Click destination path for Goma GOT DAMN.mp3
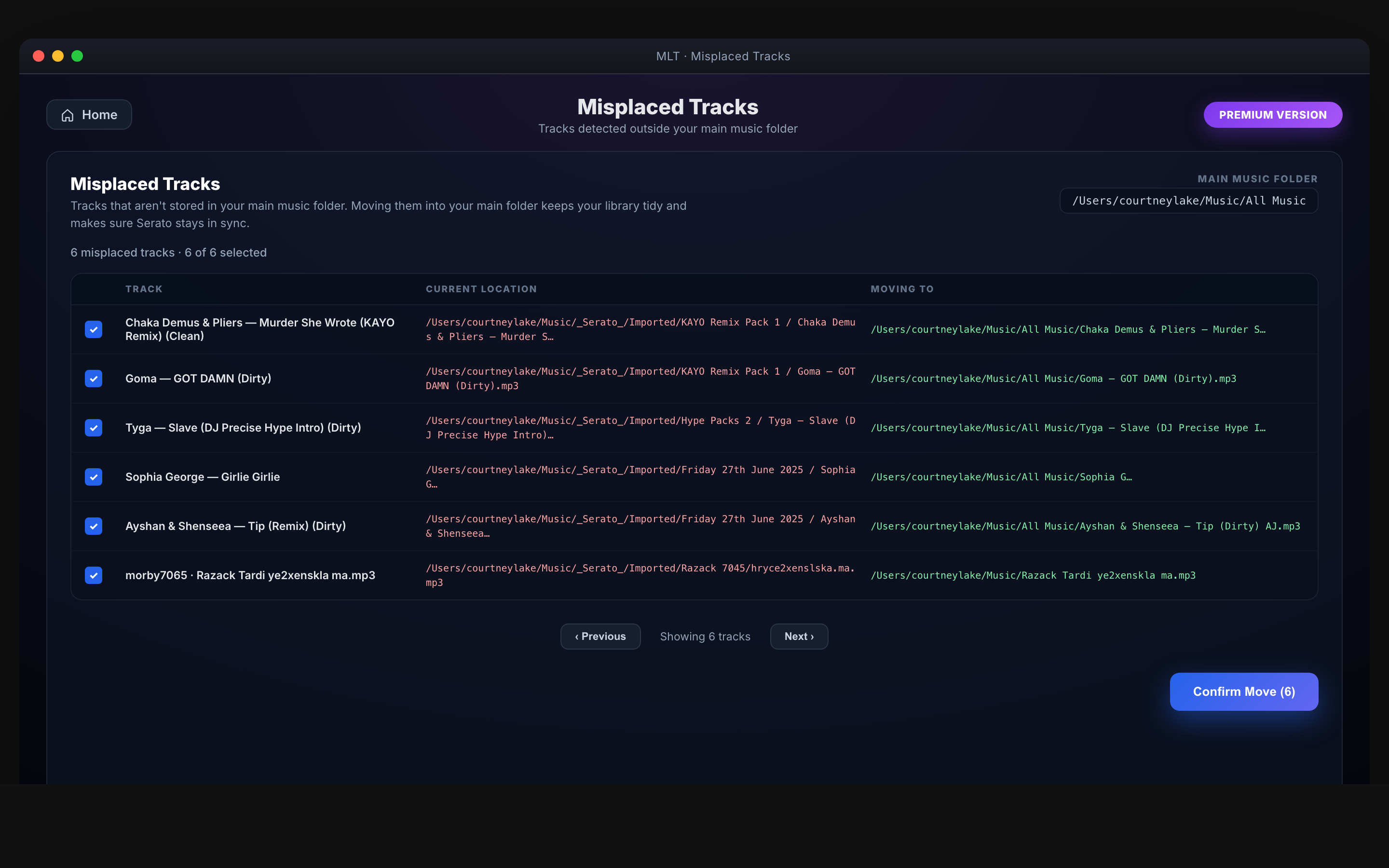The image size is (1389, 868). pos(1053,379)
